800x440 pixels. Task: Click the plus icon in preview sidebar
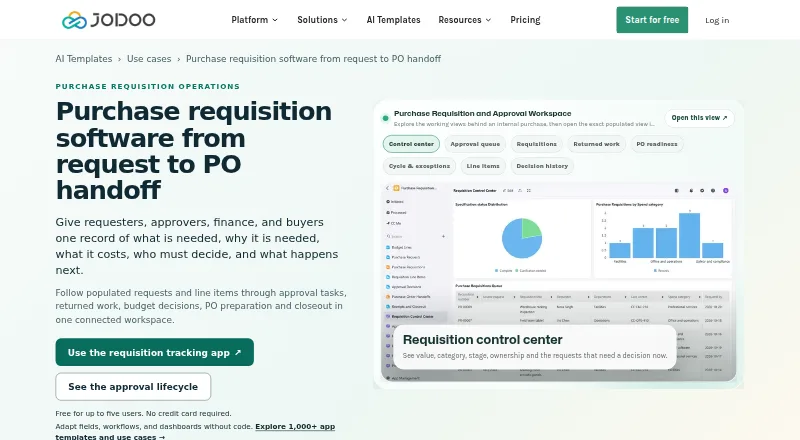[x=443, y=236]
